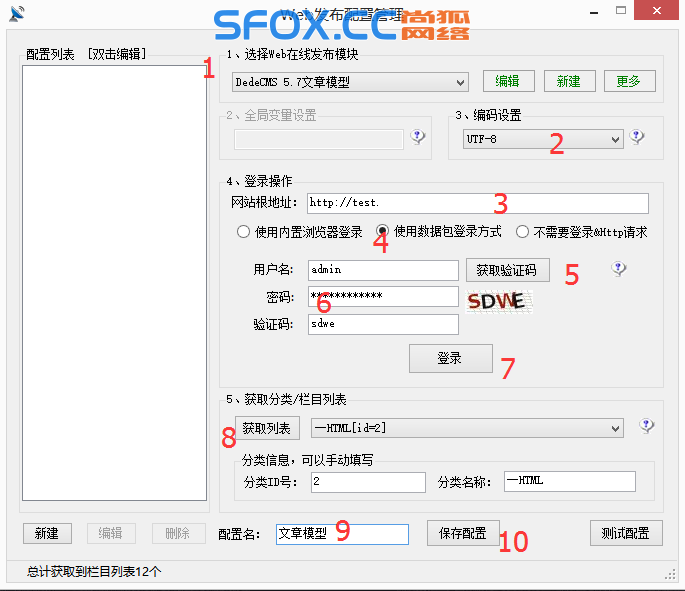Click the 分类ID号 input field

click(368, 482)
